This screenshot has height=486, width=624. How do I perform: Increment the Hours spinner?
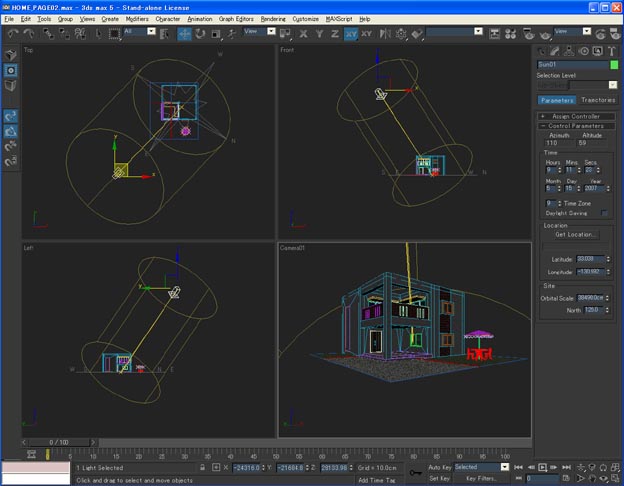[560, 168]
